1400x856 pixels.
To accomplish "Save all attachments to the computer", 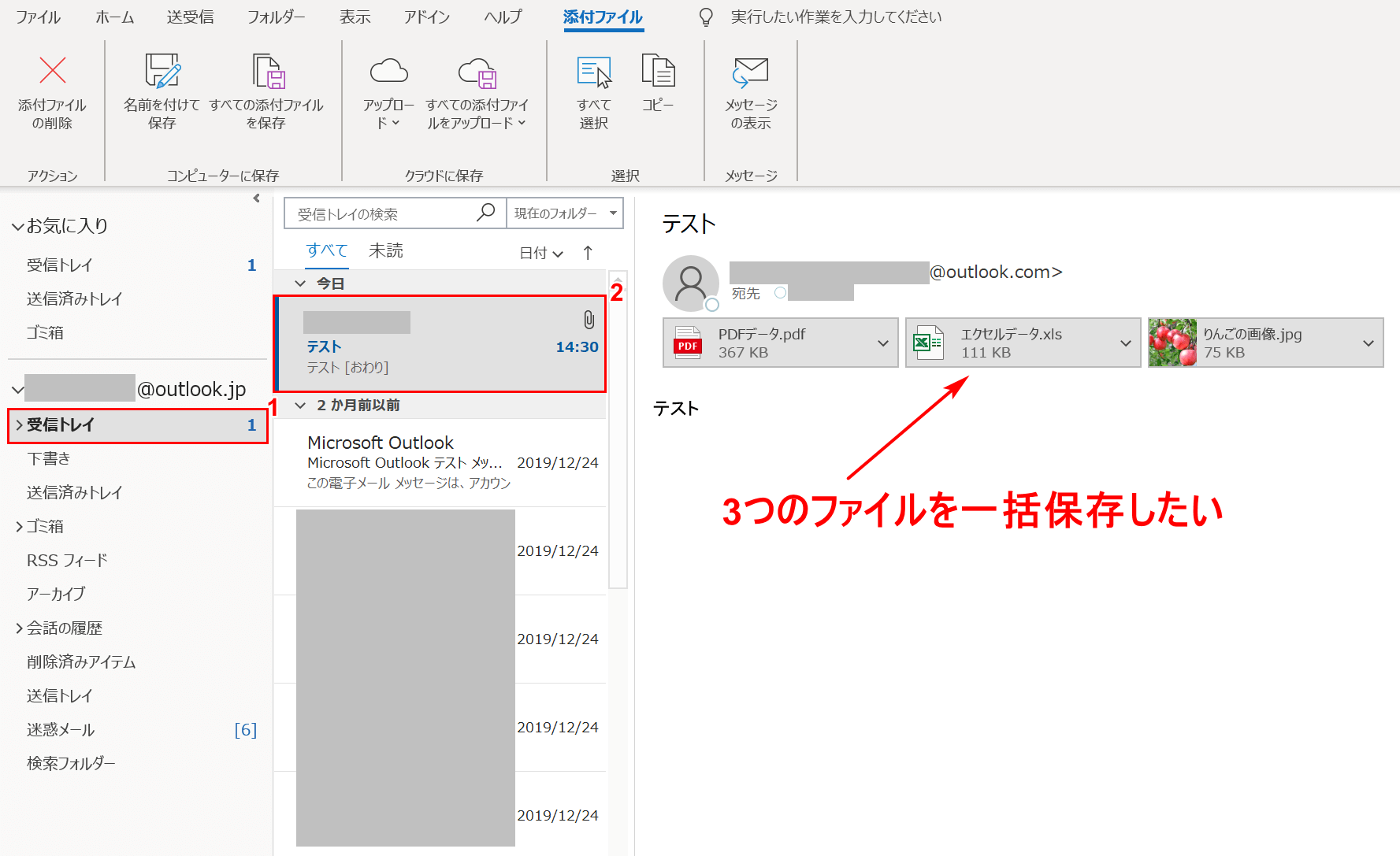I will (266, 72).
